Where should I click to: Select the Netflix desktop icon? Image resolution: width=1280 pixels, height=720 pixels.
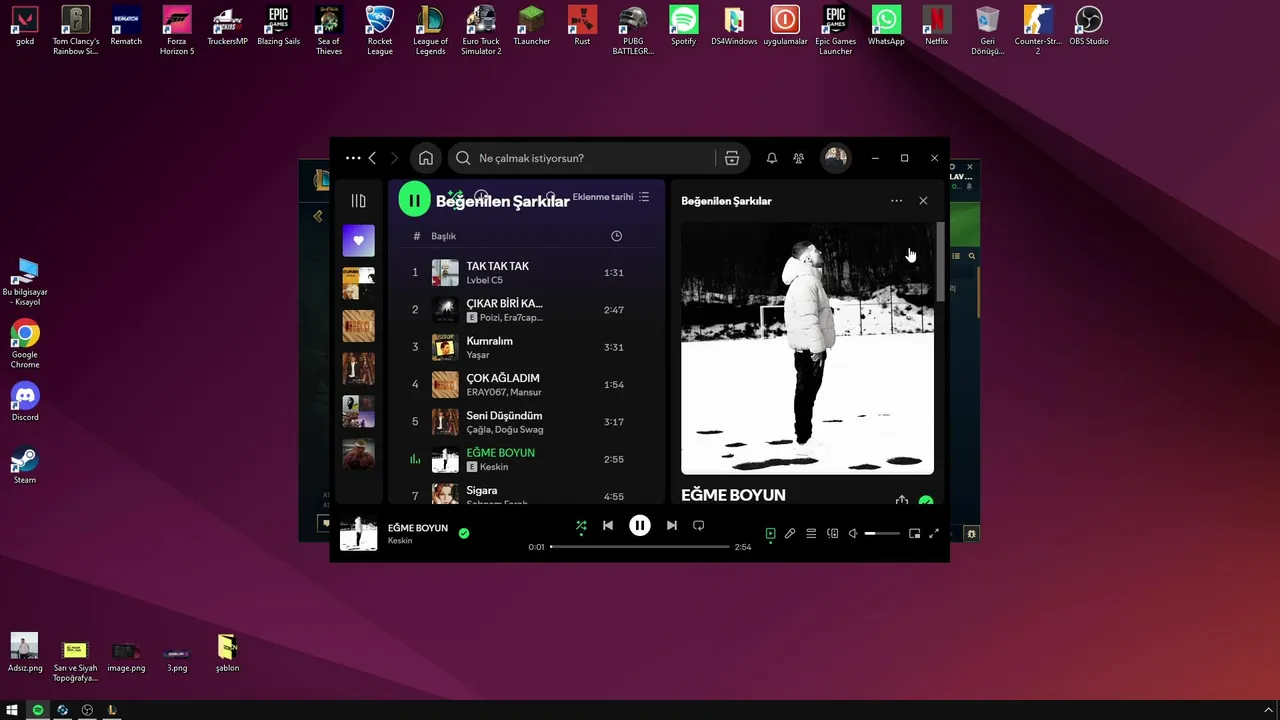937,26
